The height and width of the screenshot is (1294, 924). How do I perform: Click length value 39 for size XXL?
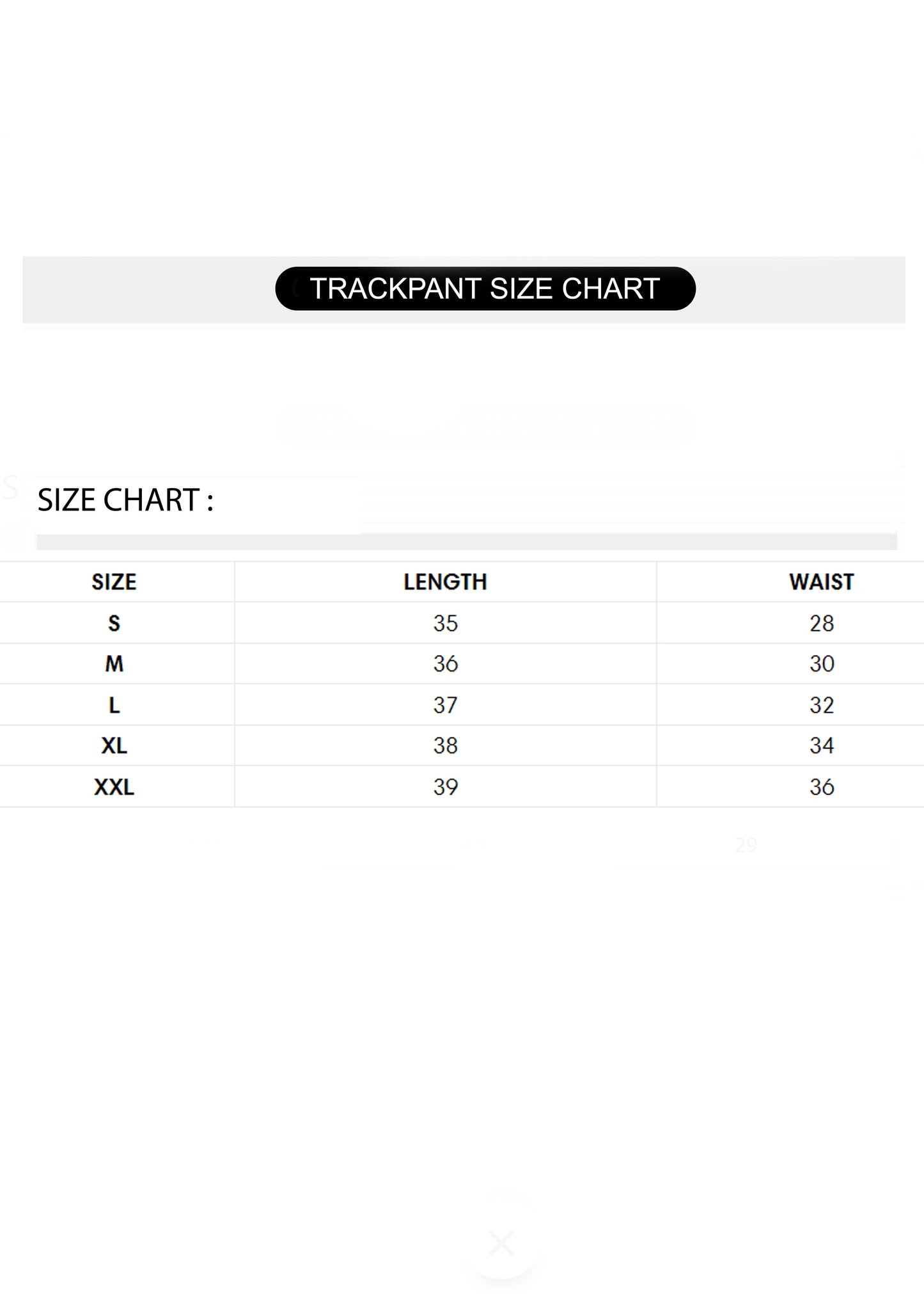point(445,787)
